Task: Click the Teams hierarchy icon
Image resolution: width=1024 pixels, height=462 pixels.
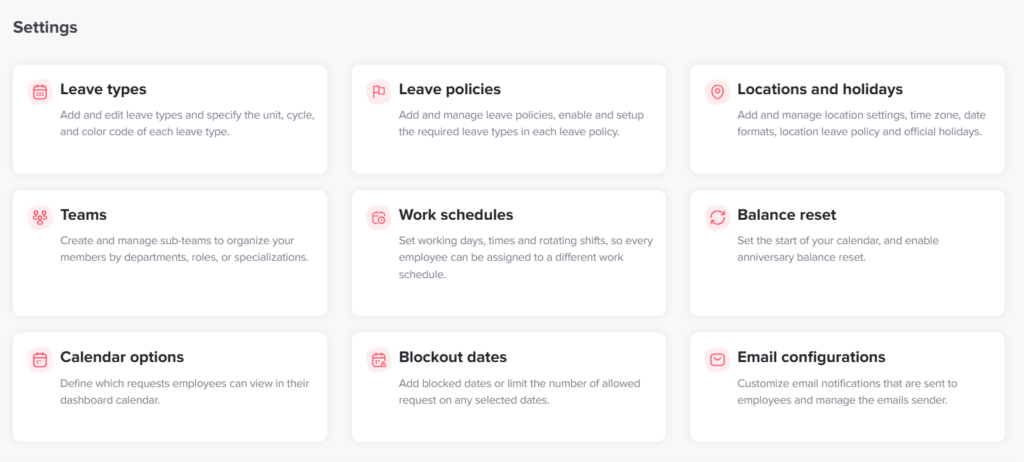Action: [40, 217]
